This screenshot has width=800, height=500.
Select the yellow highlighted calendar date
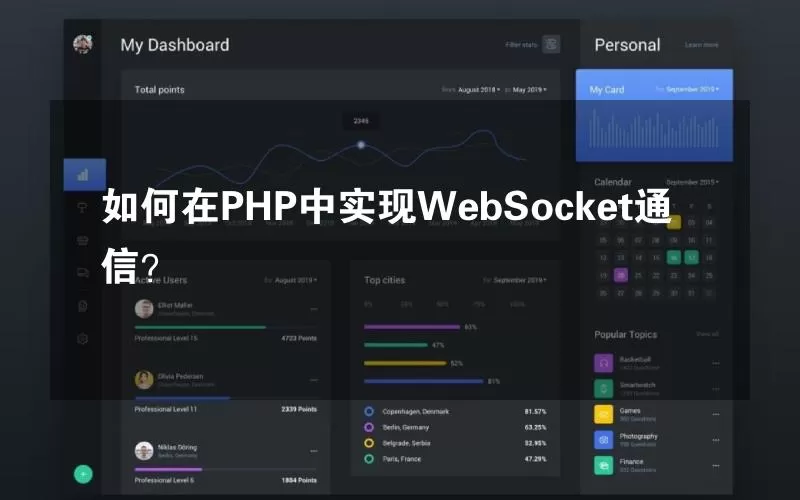click(x=673, y=222)
